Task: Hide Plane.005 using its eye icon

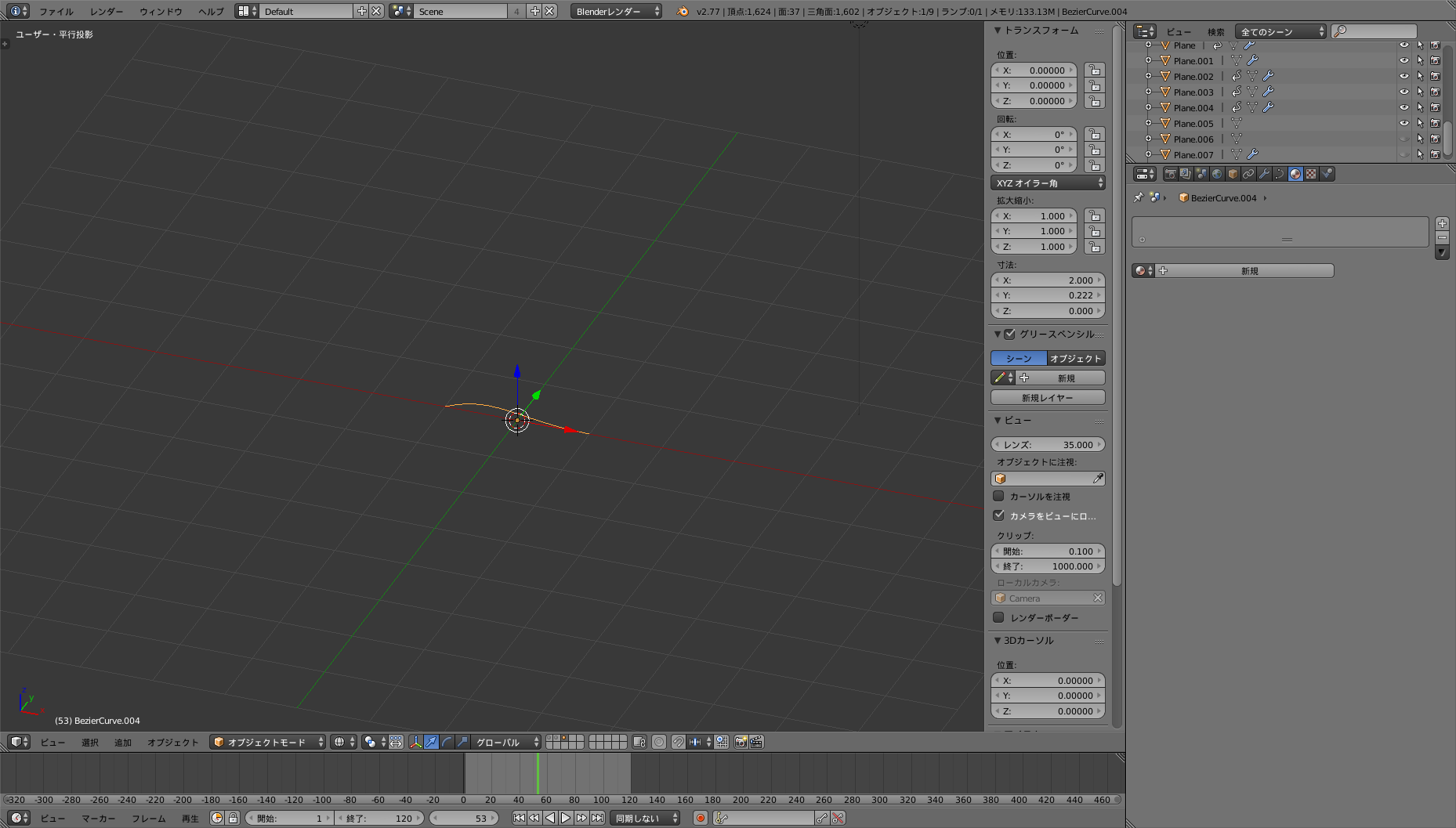Action: pos(1404,123)
